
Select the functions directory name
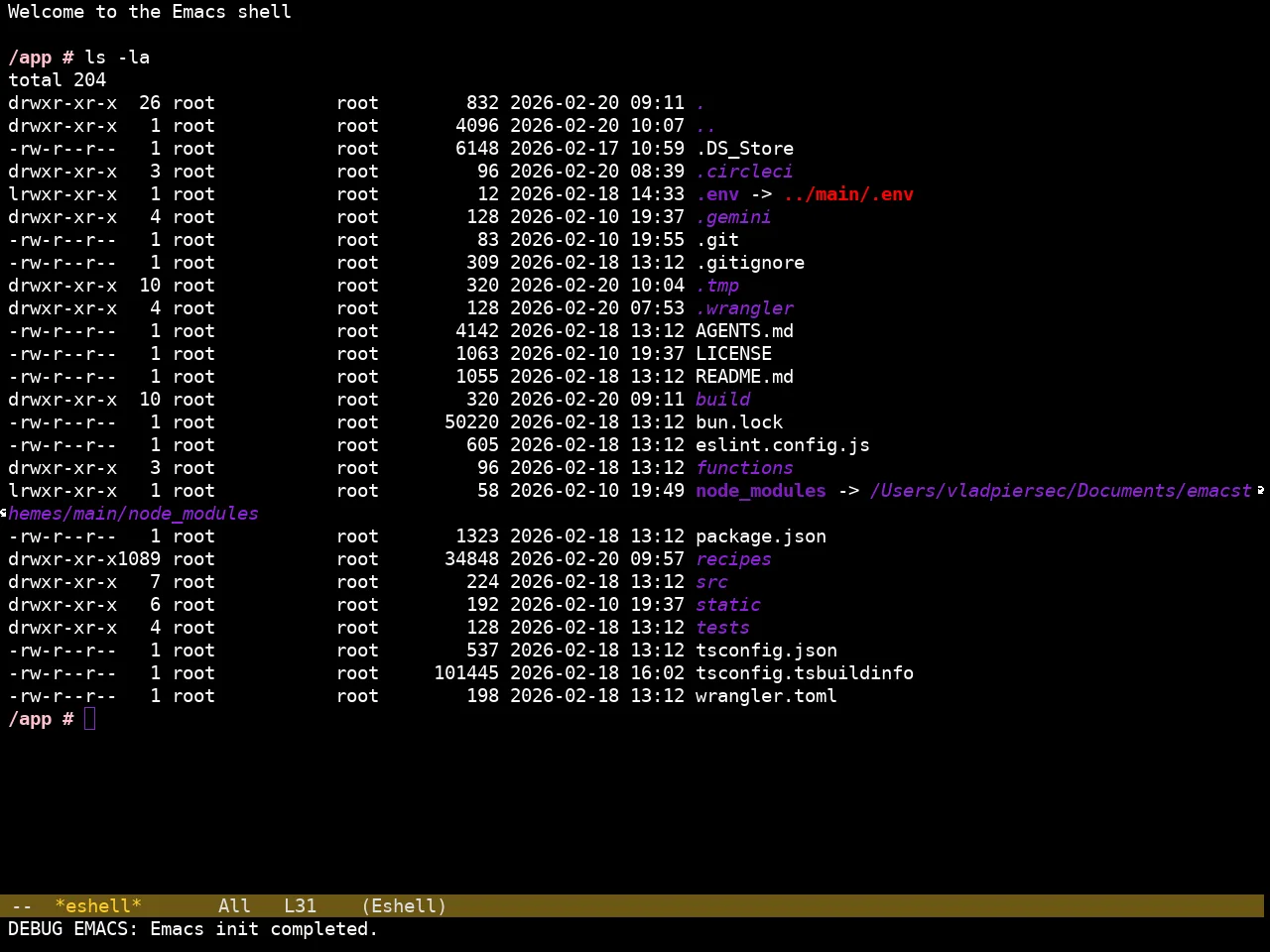point(744,468)
